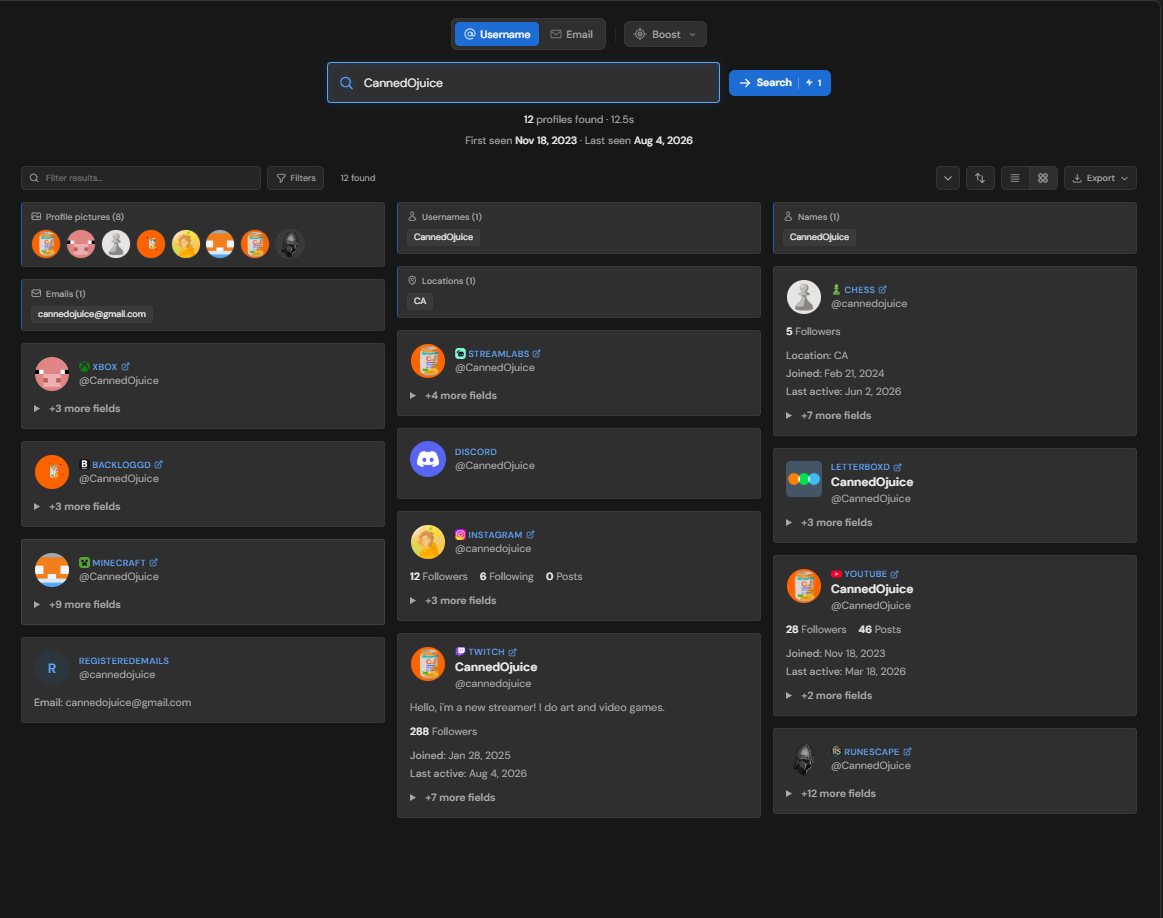Select the Username search mode
The image size is (1163, 918).
(497, 34)
